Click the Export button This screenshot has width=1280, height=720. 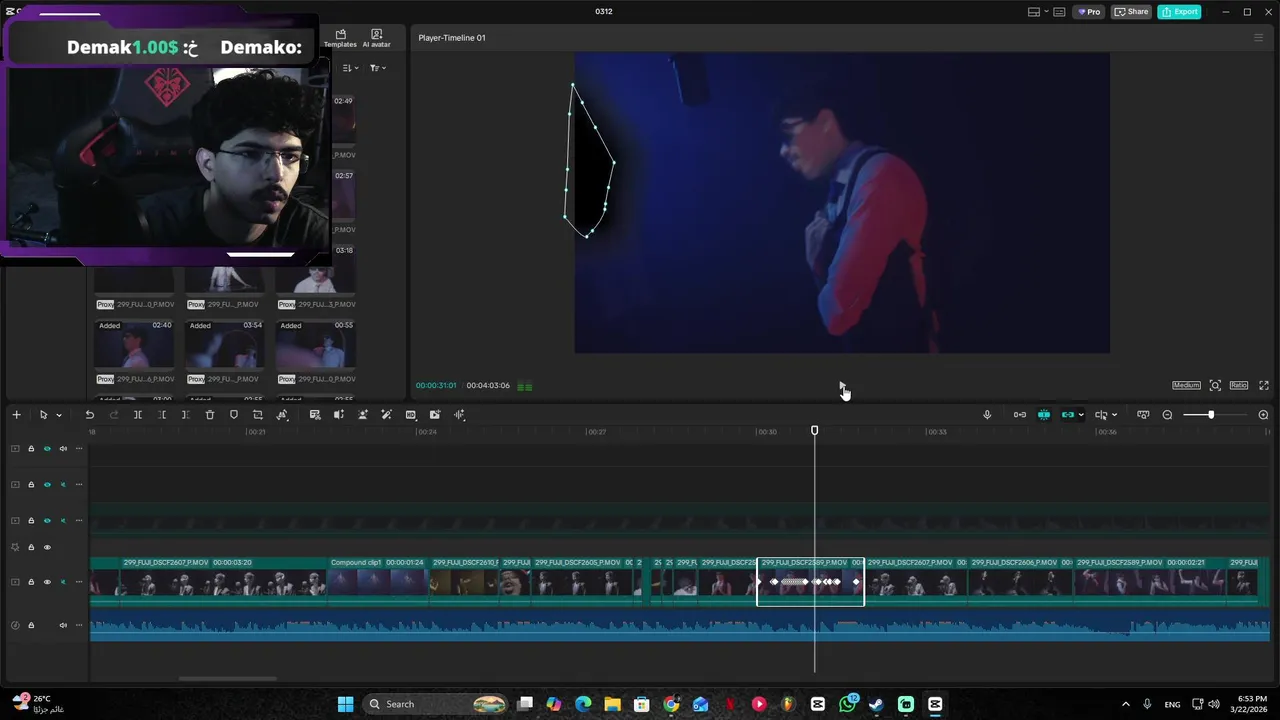tap(1179, 12)
